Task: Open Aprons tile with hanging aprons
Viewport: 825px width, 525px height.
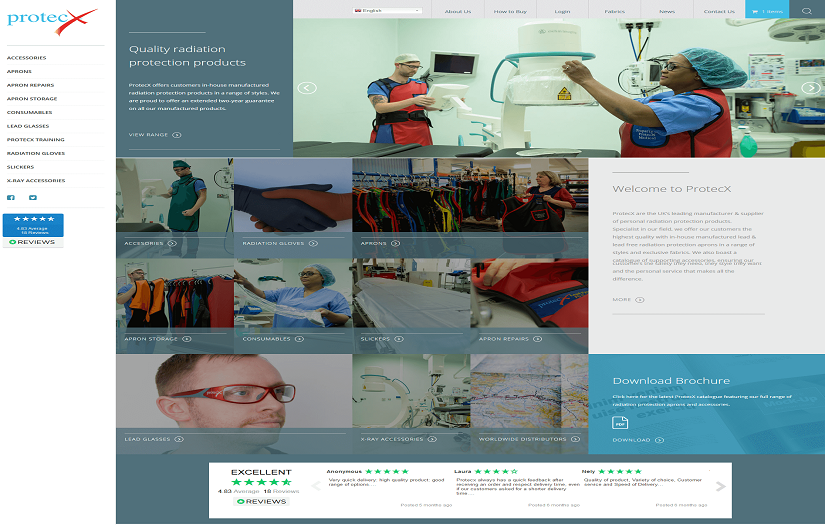Action: click(470, 208)
